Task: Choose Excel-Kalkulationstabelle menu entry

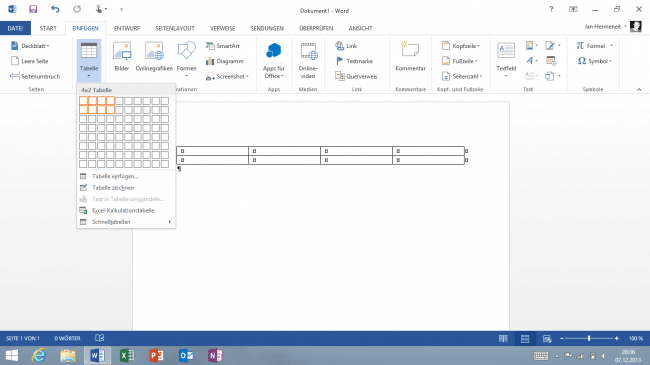Action: pos(126,210)
